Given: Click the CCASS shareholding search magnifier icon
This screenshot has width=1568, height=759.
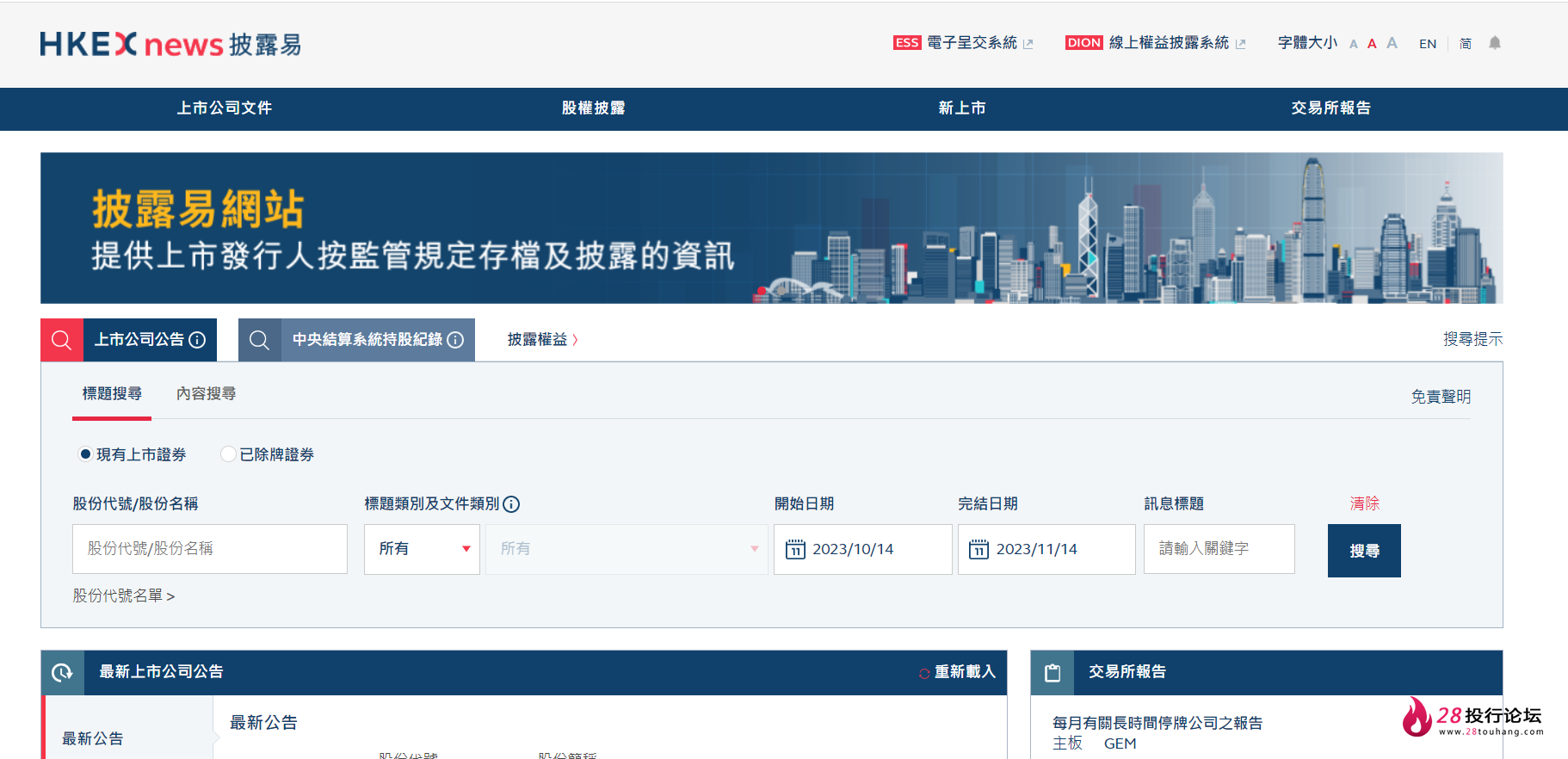Looking at the screenshot, I should 259,340.
